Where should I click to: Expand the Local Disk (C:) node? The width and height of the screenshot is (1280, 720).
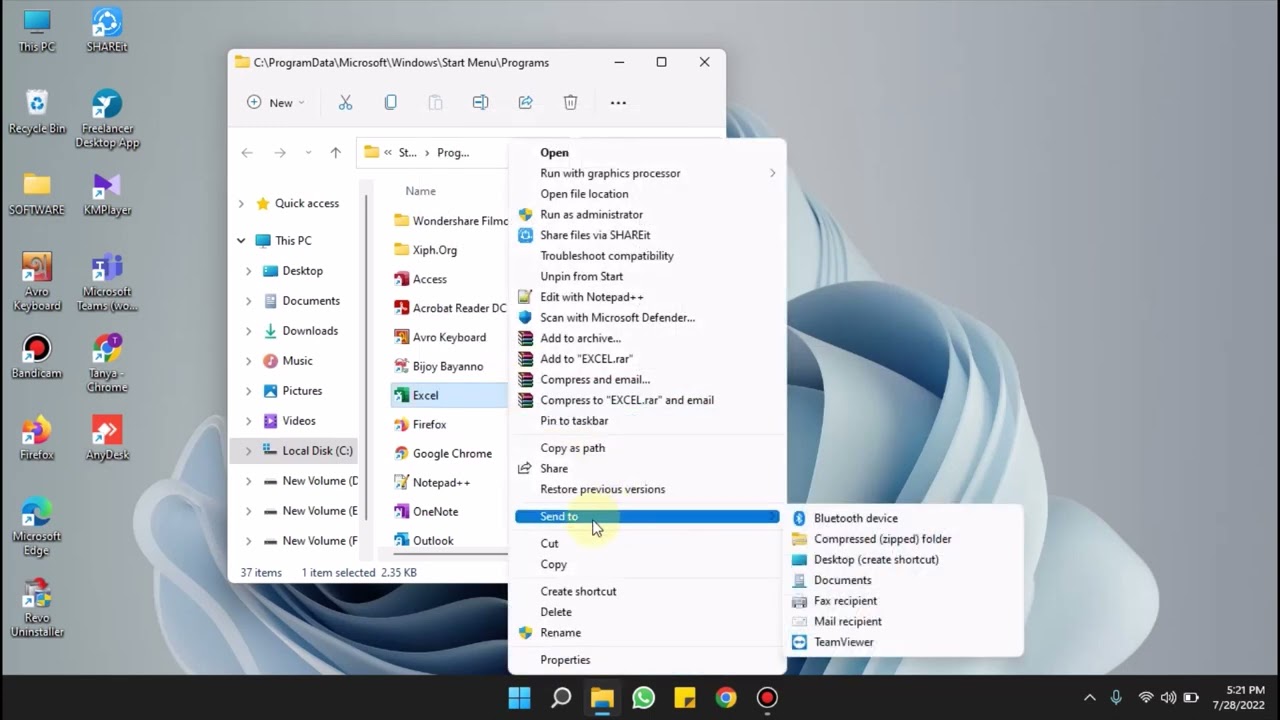[249, 451]
